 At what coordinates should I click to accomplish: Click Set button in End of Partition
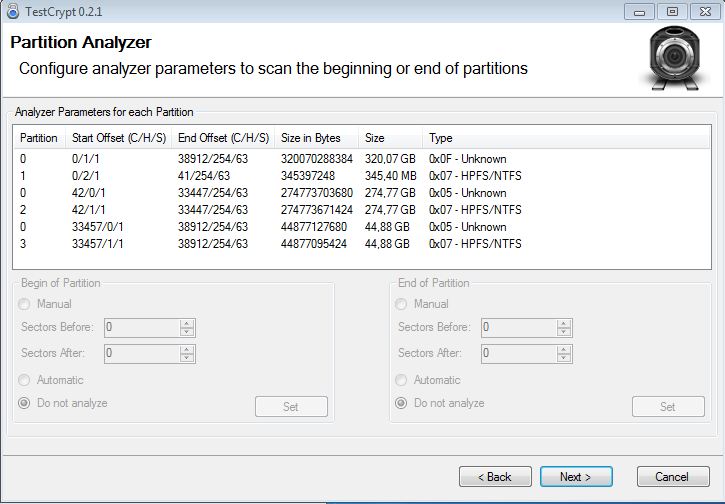tap(668, 406)
